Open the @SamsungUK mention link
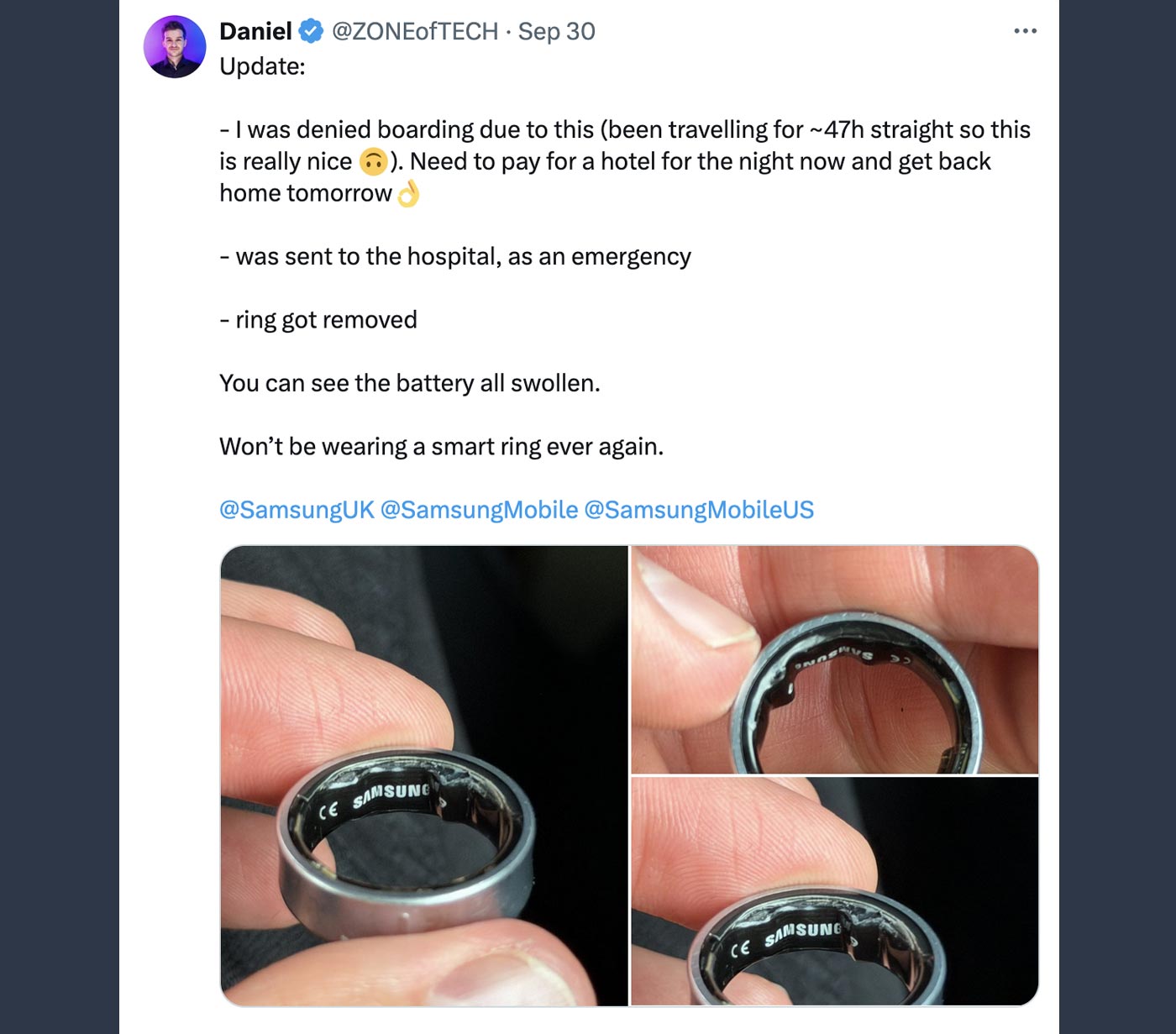This screenshot has height=1034, width=1176. [x=295, y=509]
